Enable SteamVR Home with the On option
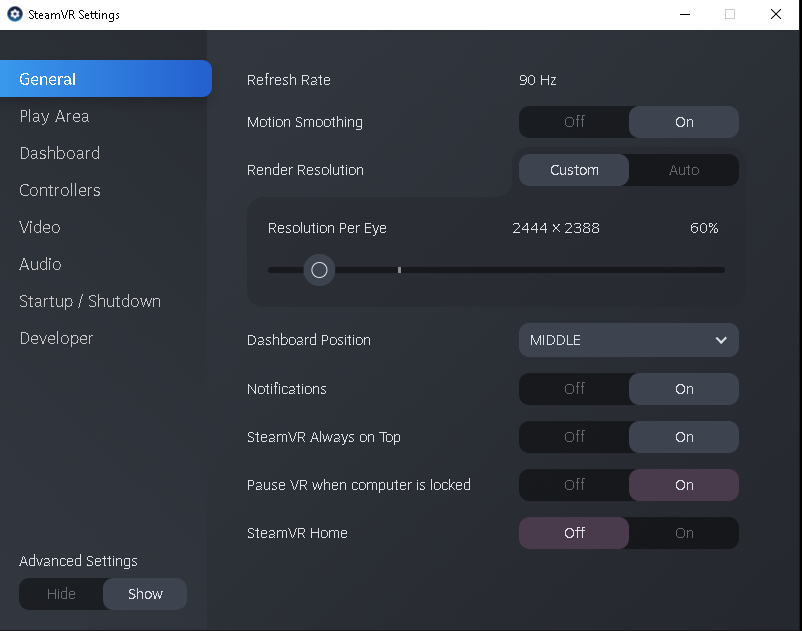802x631 pixels. [x=684, y=533]
